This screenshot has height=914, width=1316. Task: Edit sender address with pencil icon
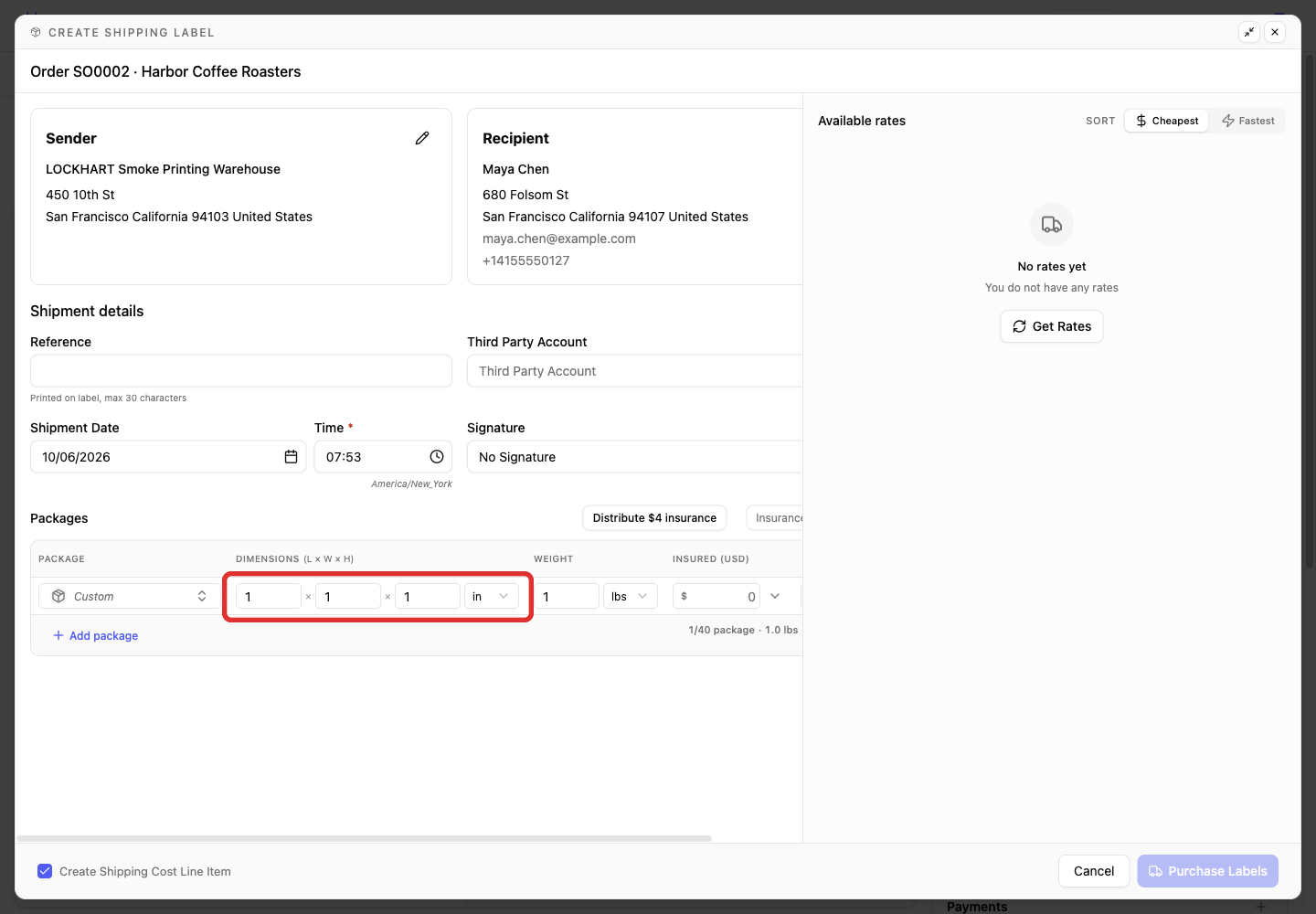(422, 138)
